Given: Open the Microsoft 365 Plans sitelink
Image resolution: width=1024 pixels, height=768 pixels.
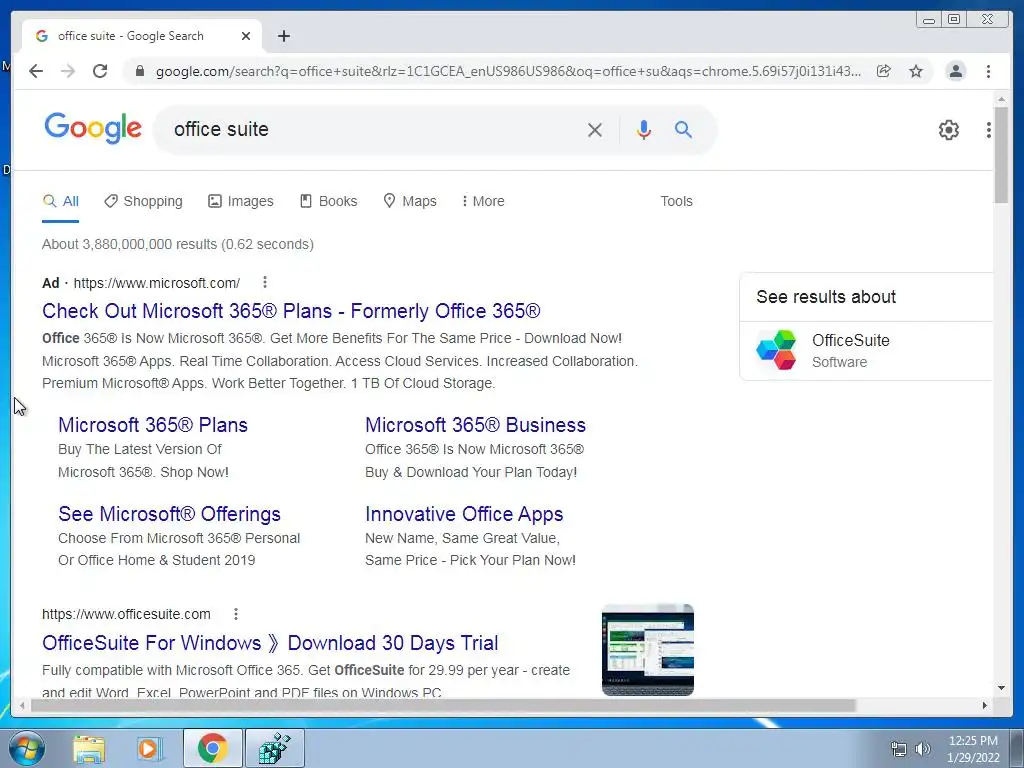Looking at the screenshot, I should 153,425.
